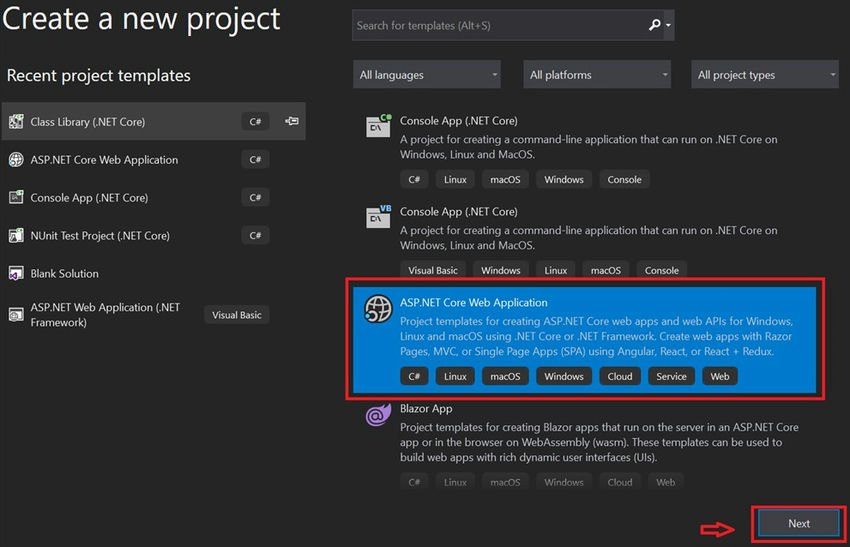Viewport: 850px width, 547px height.
Task: Click the VB Console App template icon
Action: (x=378, y=217)
